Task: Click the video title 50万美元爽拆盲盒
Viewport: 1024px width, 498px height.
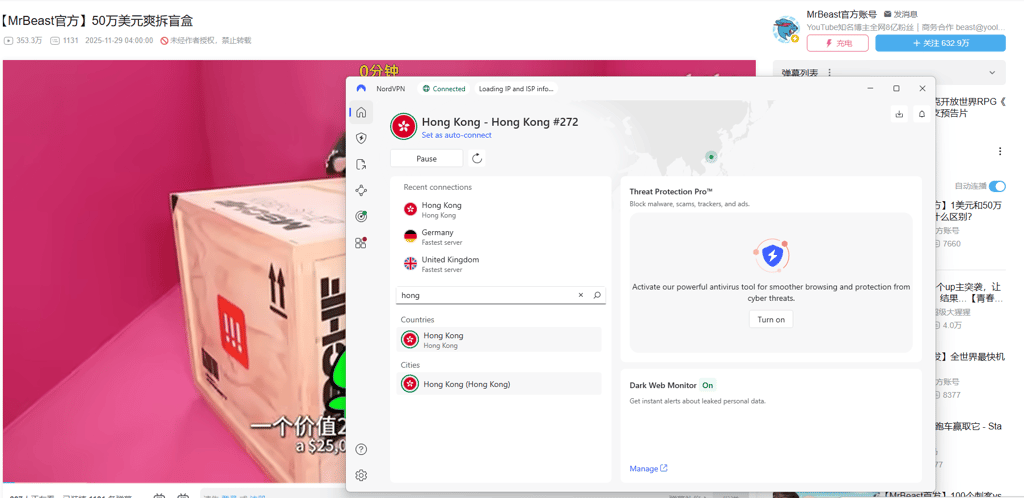Action: point(97,21)
